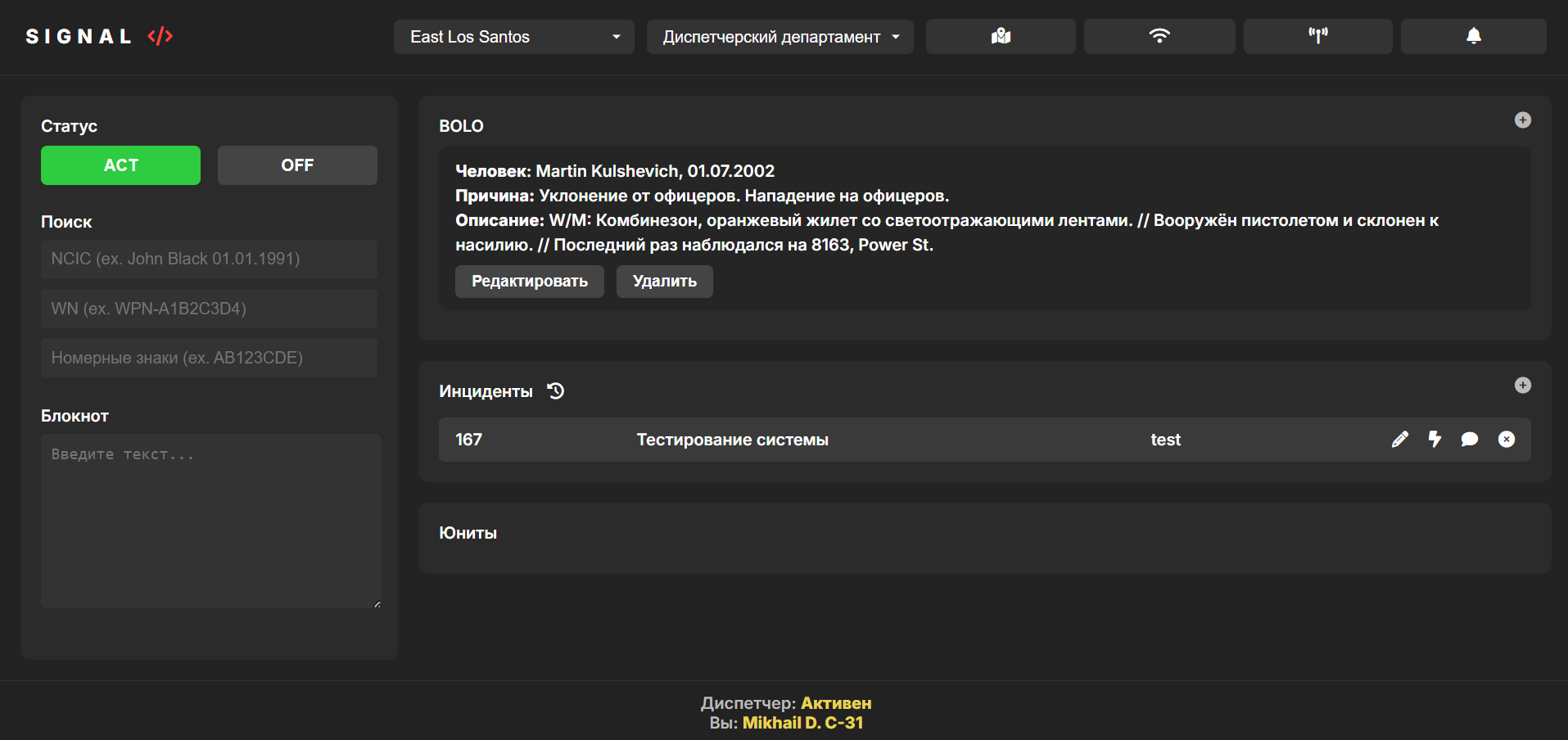Open the East Los Santos location dropdown
This screenshot has width=1568, height=740.
tap(513, 36)
